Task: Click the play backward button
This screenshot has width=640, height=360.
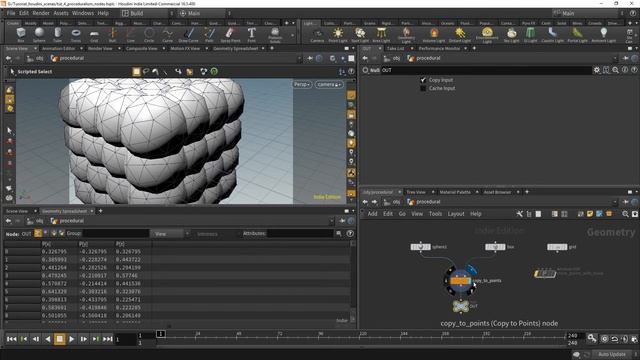Action: (x=48, y=339)
